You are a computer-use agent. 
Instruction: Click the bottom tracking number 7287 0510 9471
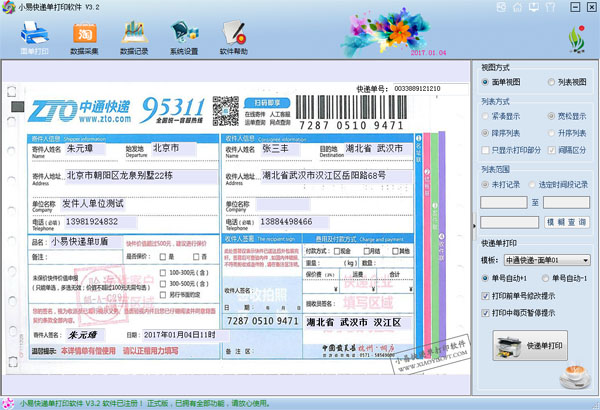pos(262,321)
